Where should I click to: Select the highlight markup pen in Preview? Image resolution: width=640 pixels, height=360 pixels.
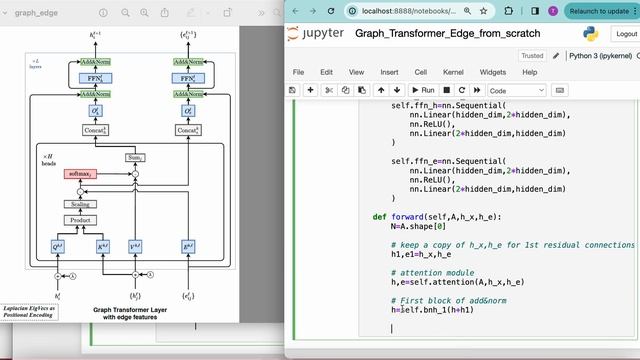pyautogui.click(x=191, y=13)
